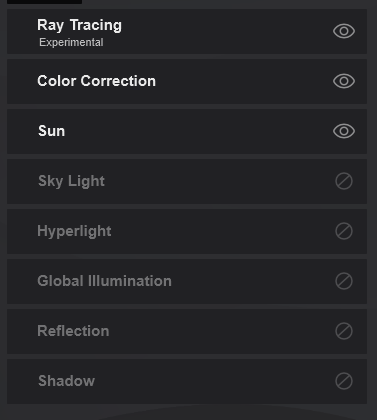Toggle Color Correction visibility eye
The width and height of the screenshot is (377, 420).
tap(344, 81)
